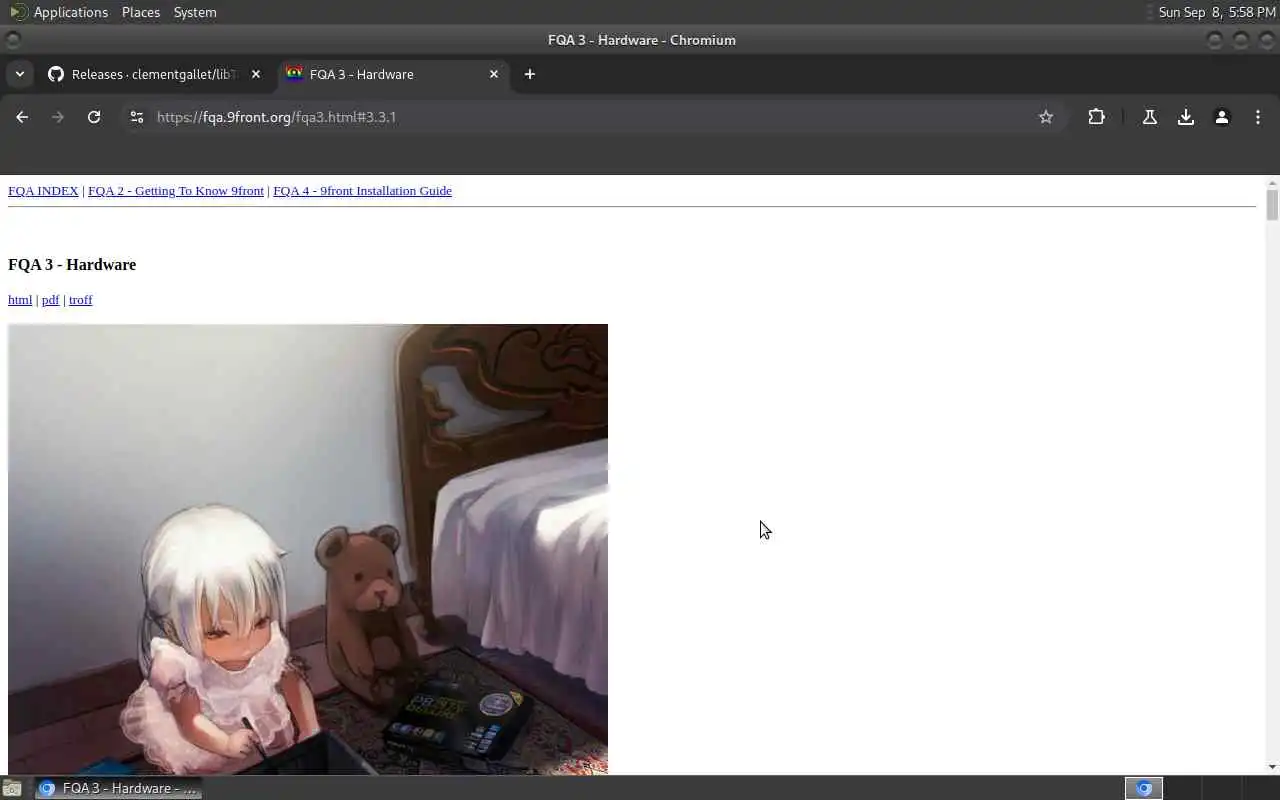Open FQA 2 - Getting To Know 9front link
The image size is (1280, 800).
click(176, 191)
